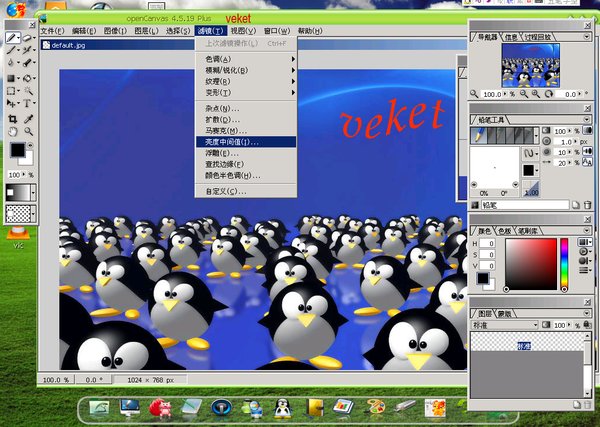Open 图层(L) menu in menu bar
The width and height of the screenshot is (600, 427).
(146, 31)
